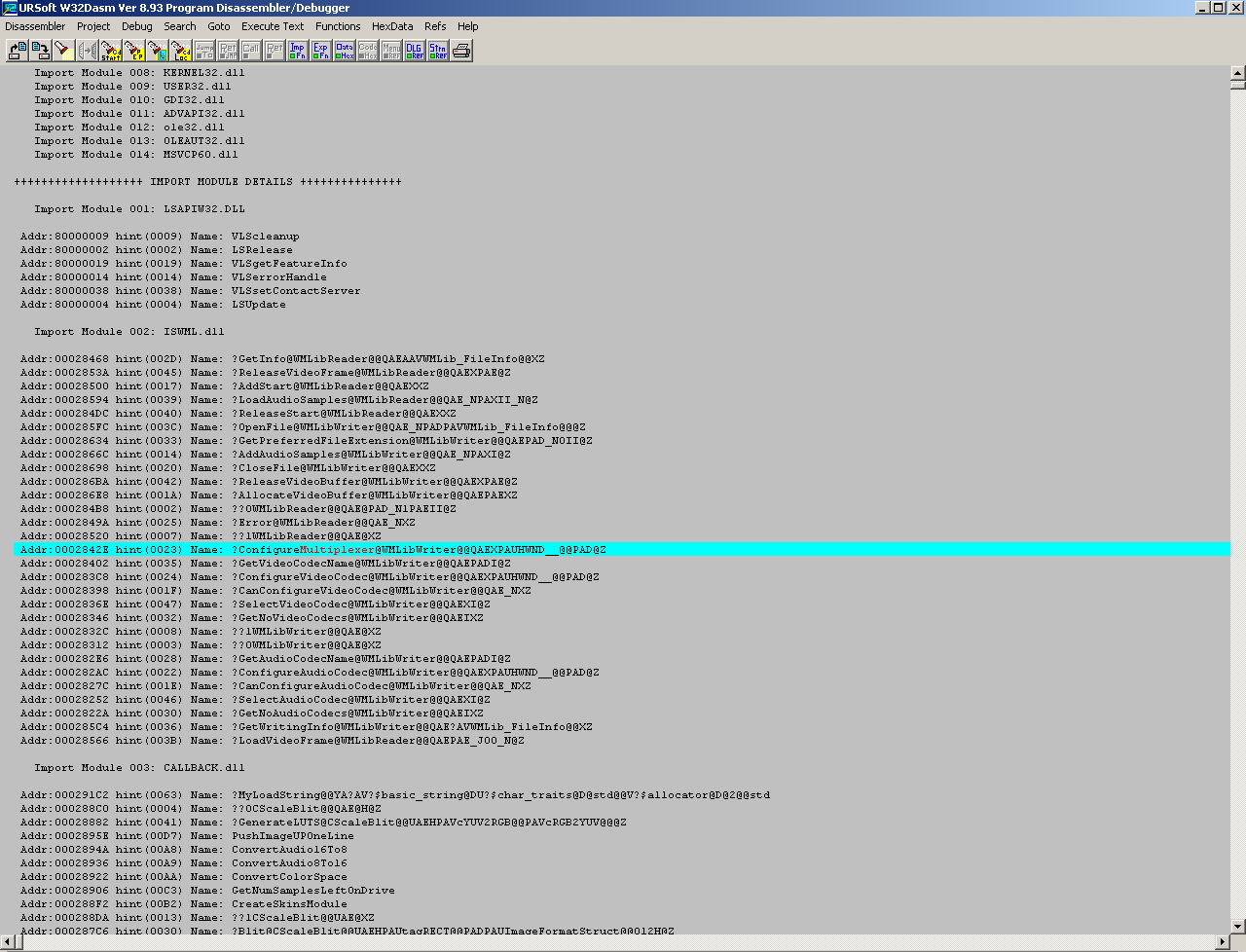The width and height of the screenshot is (1246, 952).
Task: Open the HexData menu
Action: [392, 26]
